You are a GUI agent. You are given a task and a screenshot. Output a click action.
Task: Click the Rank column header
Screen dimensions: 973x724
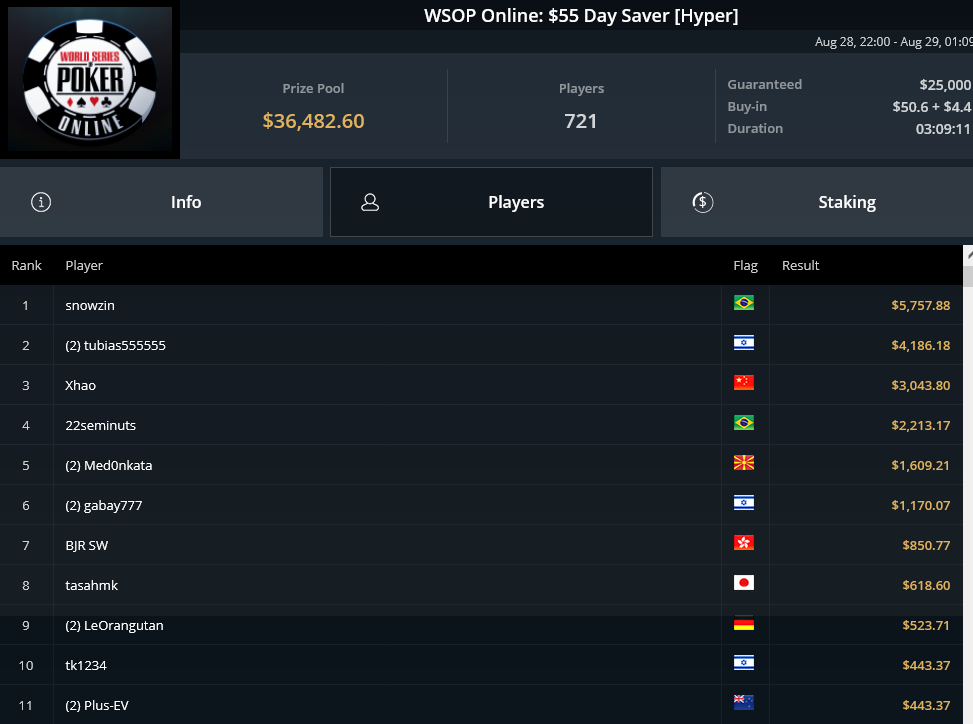(26, 266)
